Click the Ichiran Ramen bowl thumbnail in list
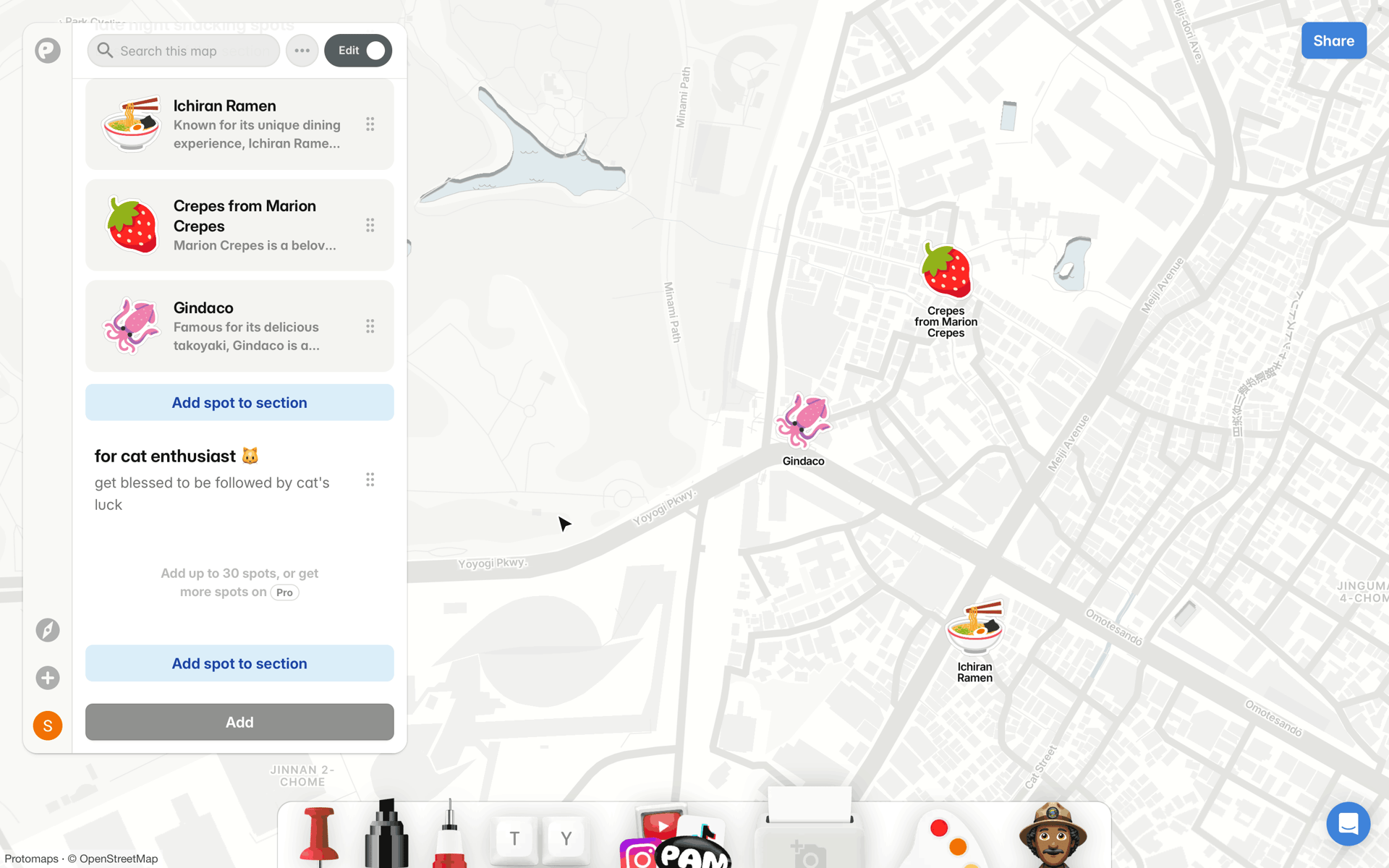This screenshot has width=1389, height=868. (131, 124)
